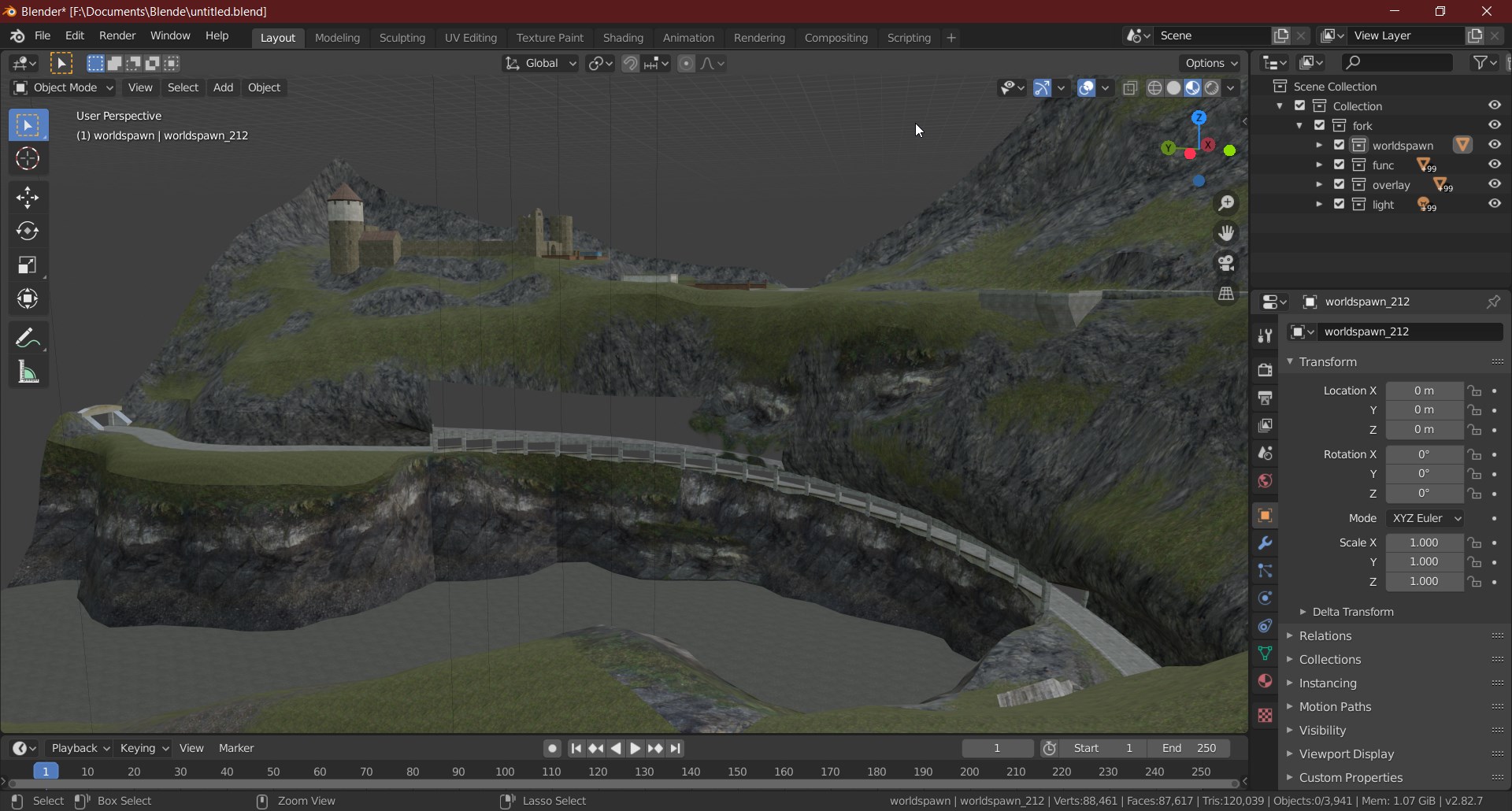Open Modifier properties wrench tab
This screenshot has width=1512, height=811.
(x=1265, y=543)
